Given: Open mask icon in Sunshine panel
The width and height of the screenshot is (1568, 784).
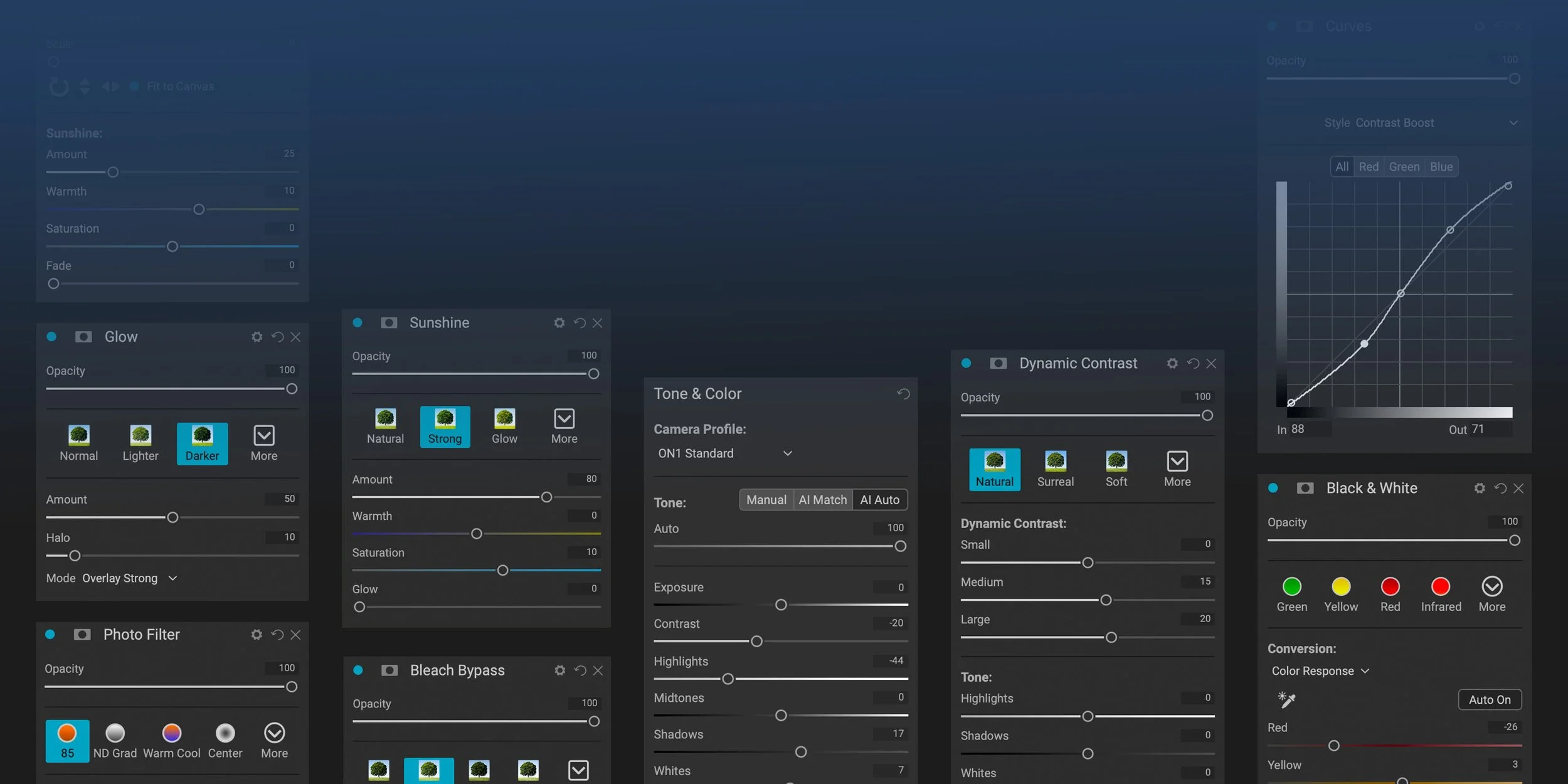Looking at the screenshot, I should (x=389, y=323).
